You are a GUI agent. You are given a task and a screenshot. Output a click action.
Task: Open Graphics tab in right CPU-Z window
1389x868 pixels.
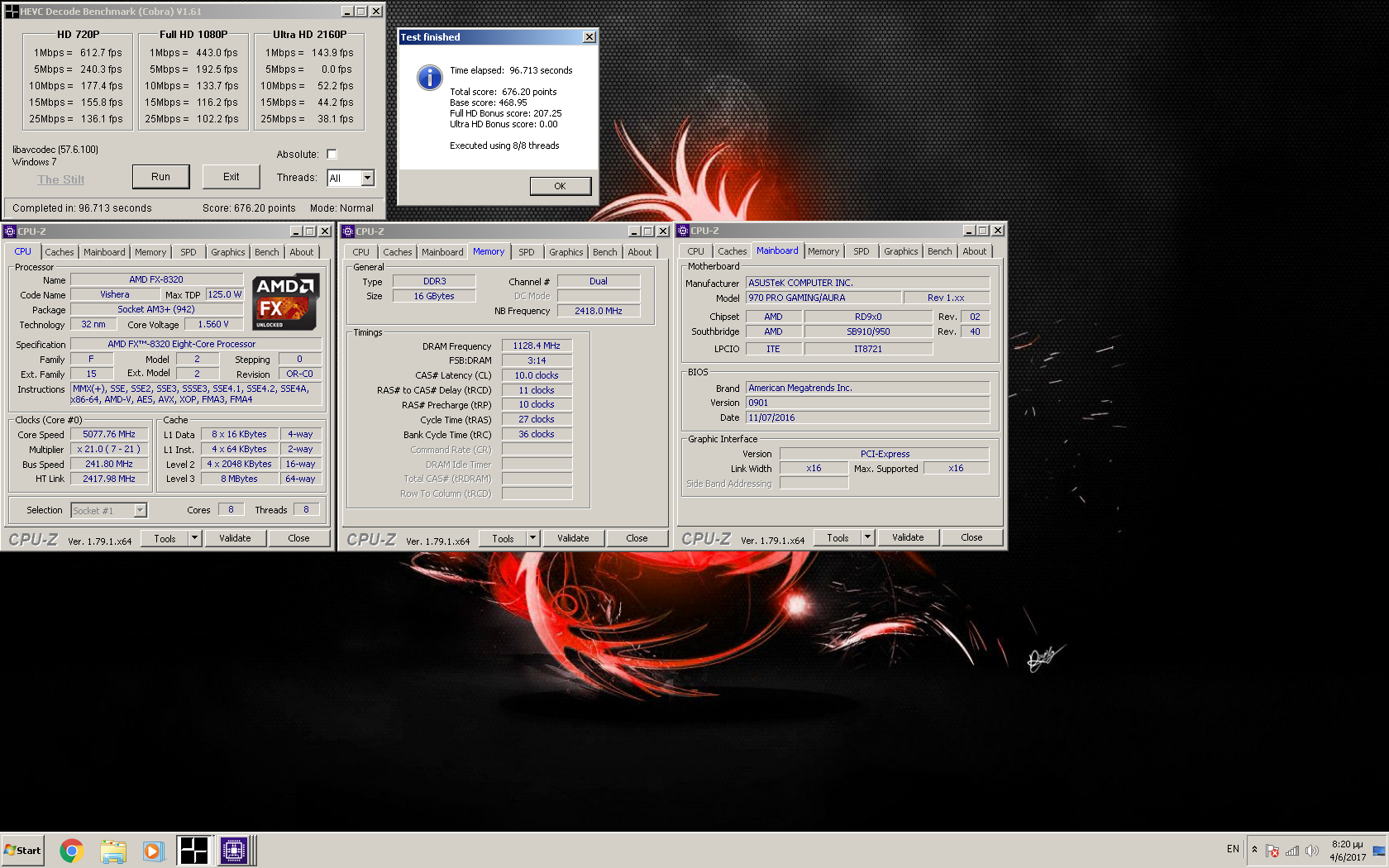901,251
